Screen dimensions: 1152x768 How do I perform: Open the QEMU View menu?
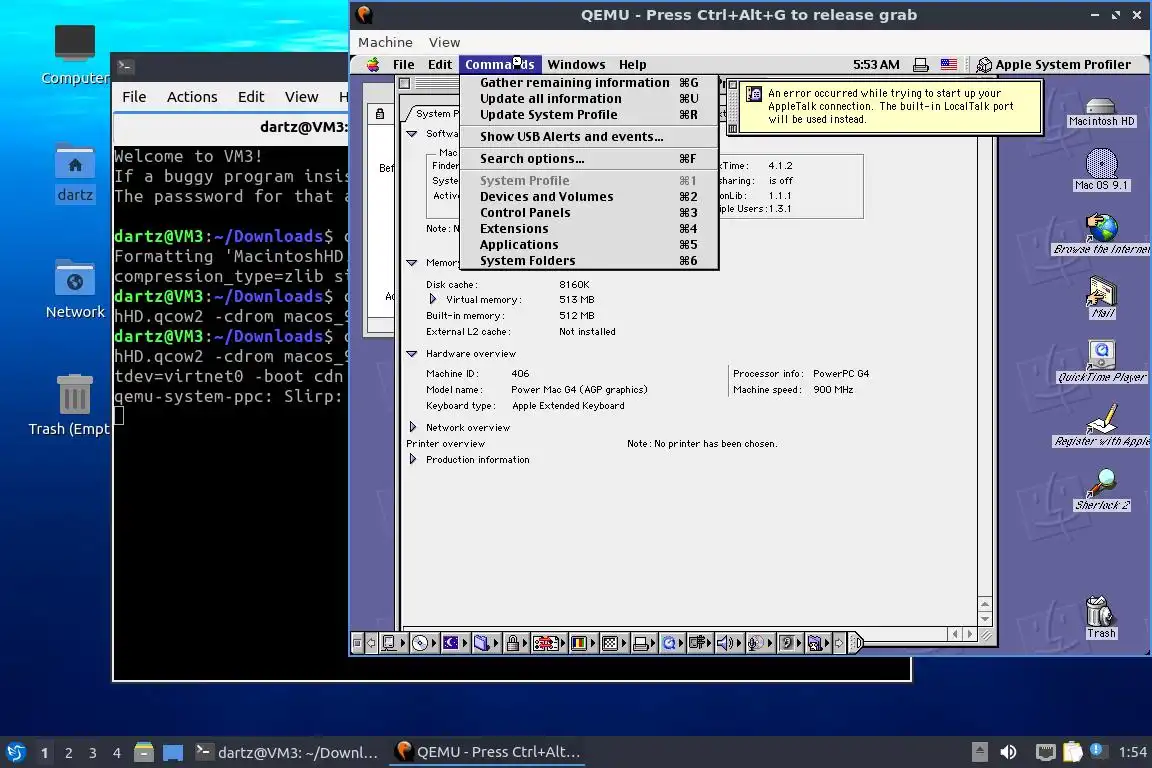[444, 43]
